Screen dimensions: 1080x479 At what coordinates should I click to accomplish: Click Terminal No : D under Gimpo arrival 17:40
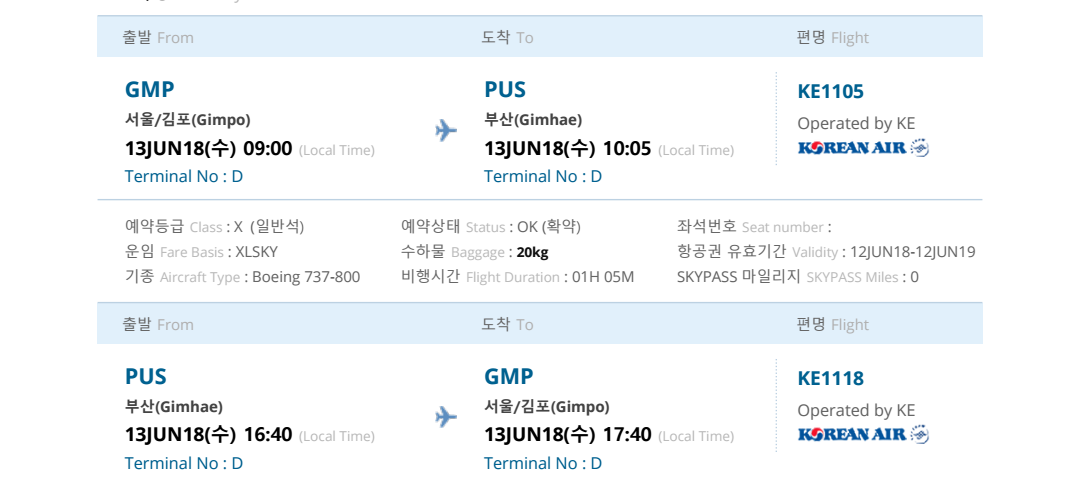coord(543,463)
